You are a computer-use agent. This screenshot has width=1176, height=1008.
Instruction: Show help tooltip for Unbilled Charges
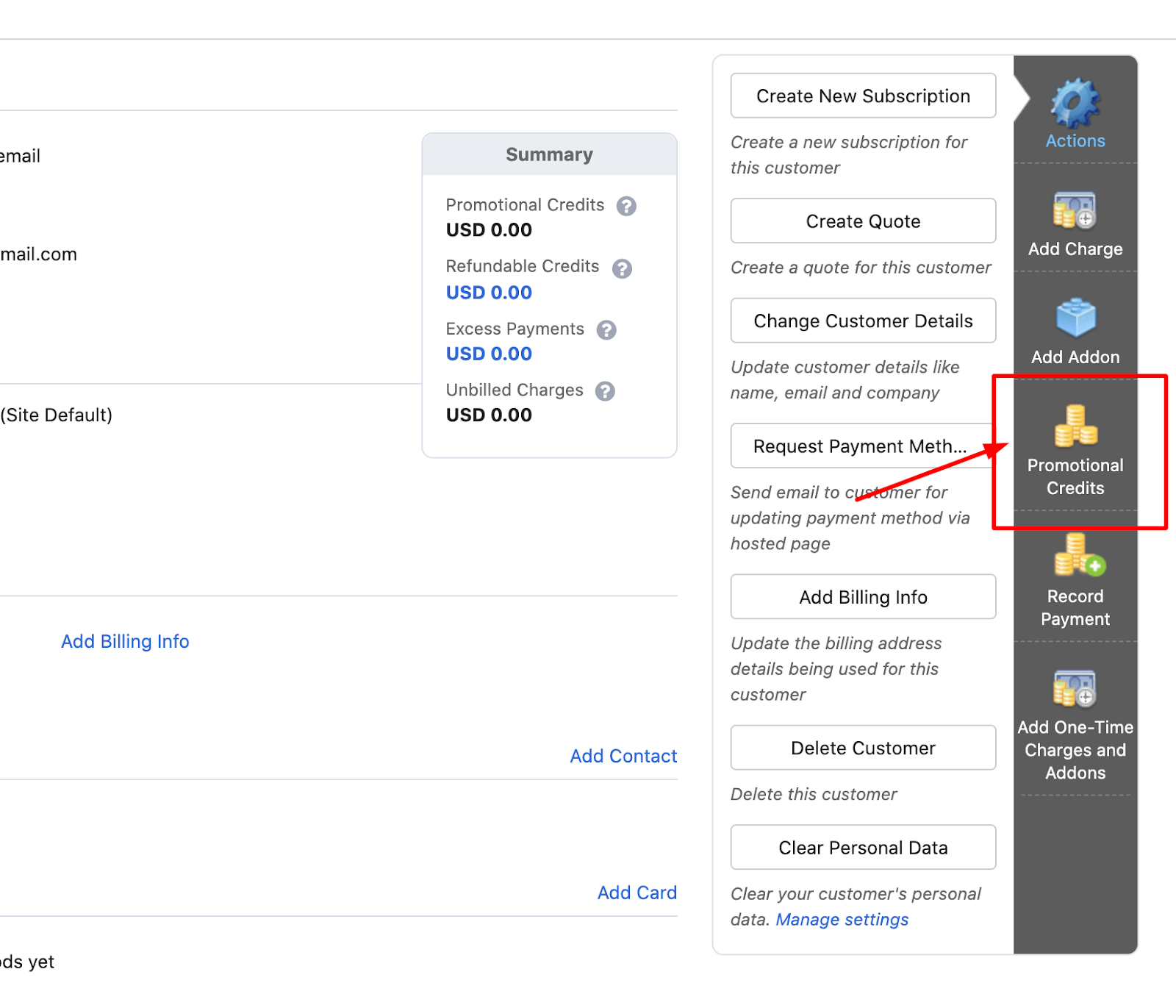click(605, 391)
